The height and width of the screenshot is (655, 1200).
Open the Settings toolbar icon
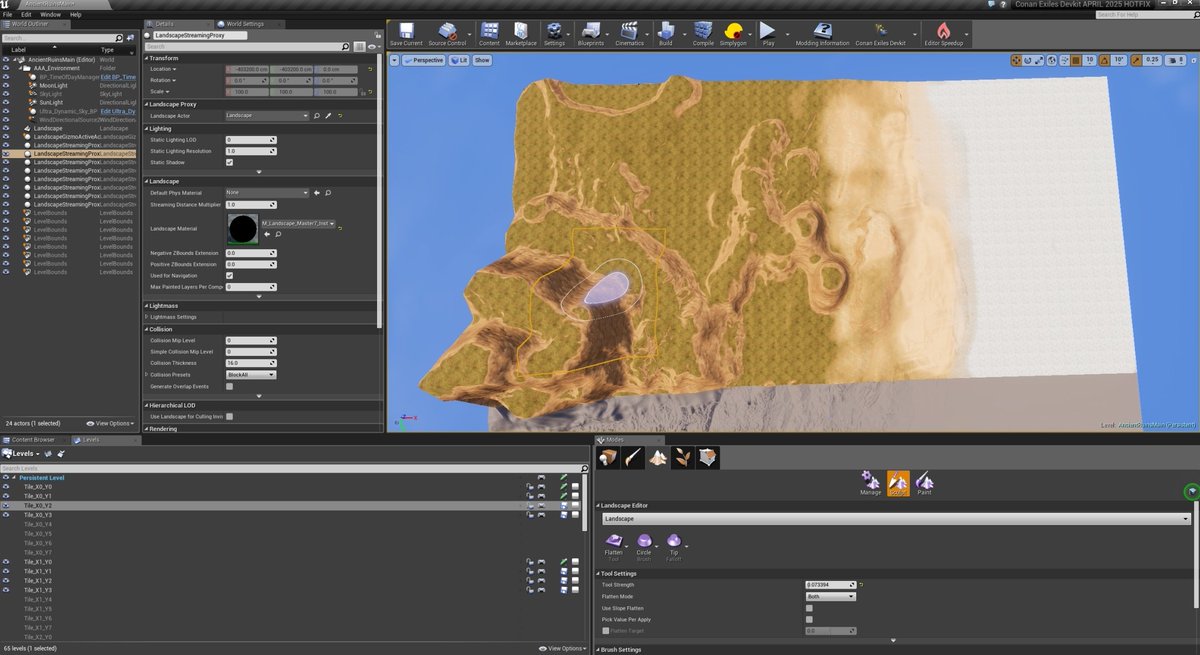click(554, 33)
